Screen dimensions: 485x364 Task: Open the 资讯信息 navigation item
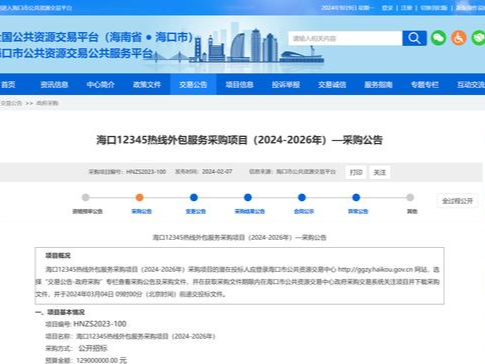(x=54, y=85)
